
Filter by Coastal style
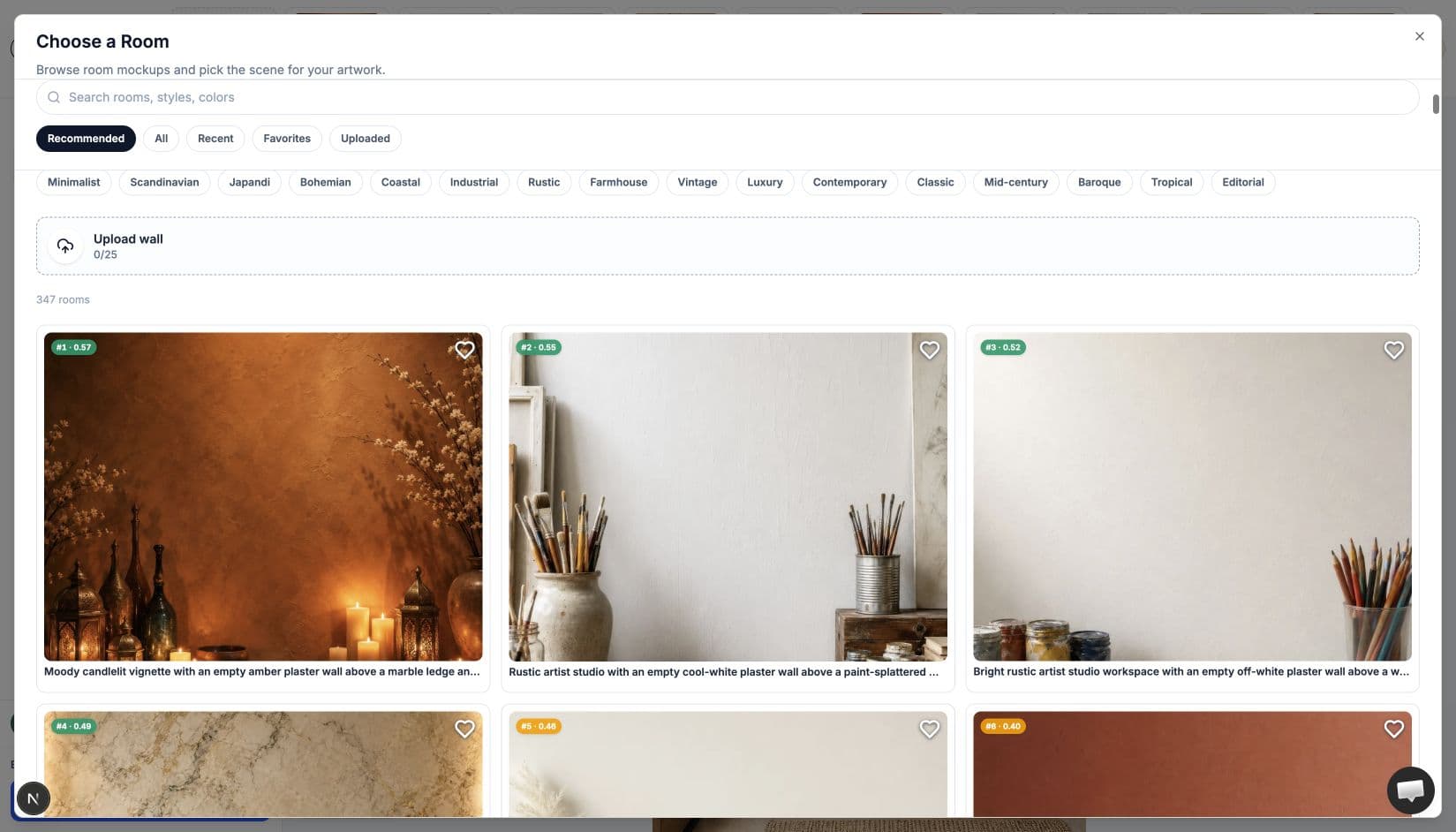[401, 183]
